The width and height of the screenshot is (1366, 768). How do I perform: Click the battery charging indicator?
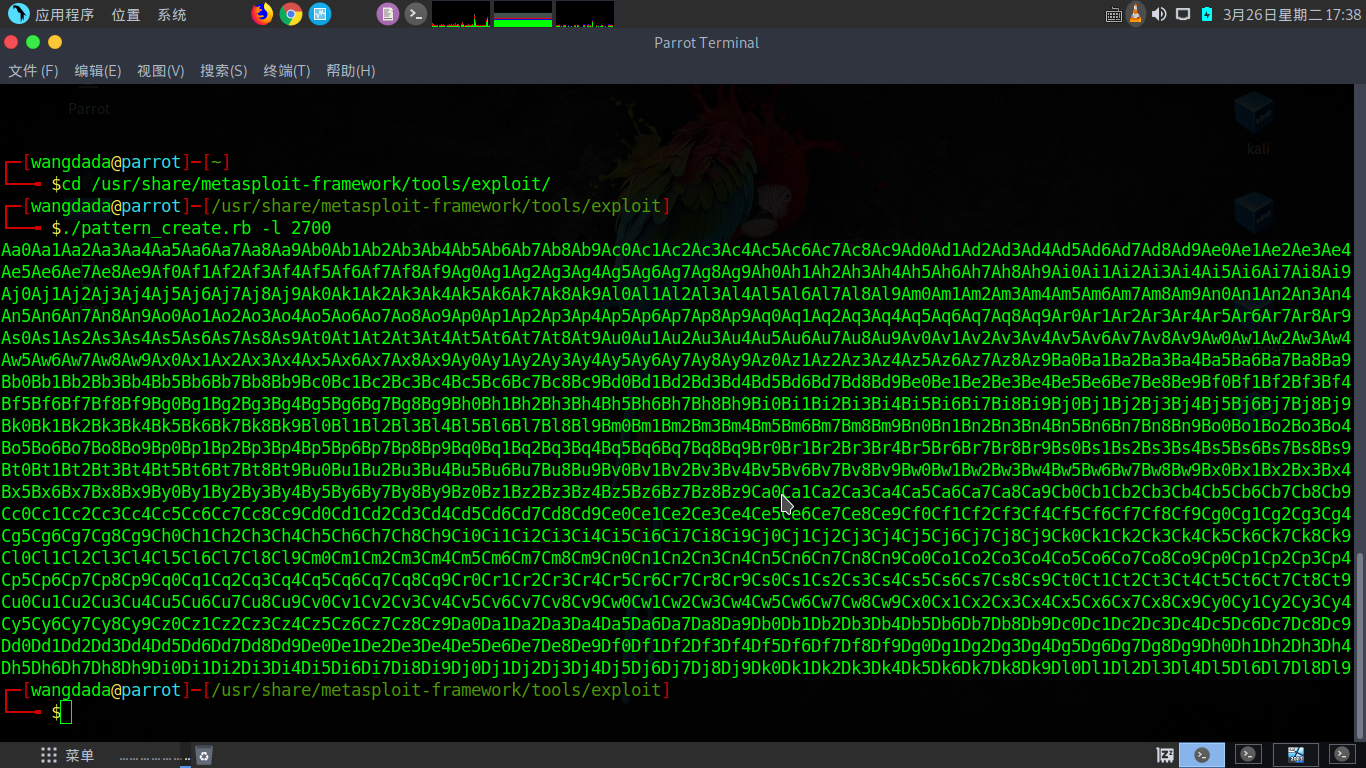[x=1207, y=14]
